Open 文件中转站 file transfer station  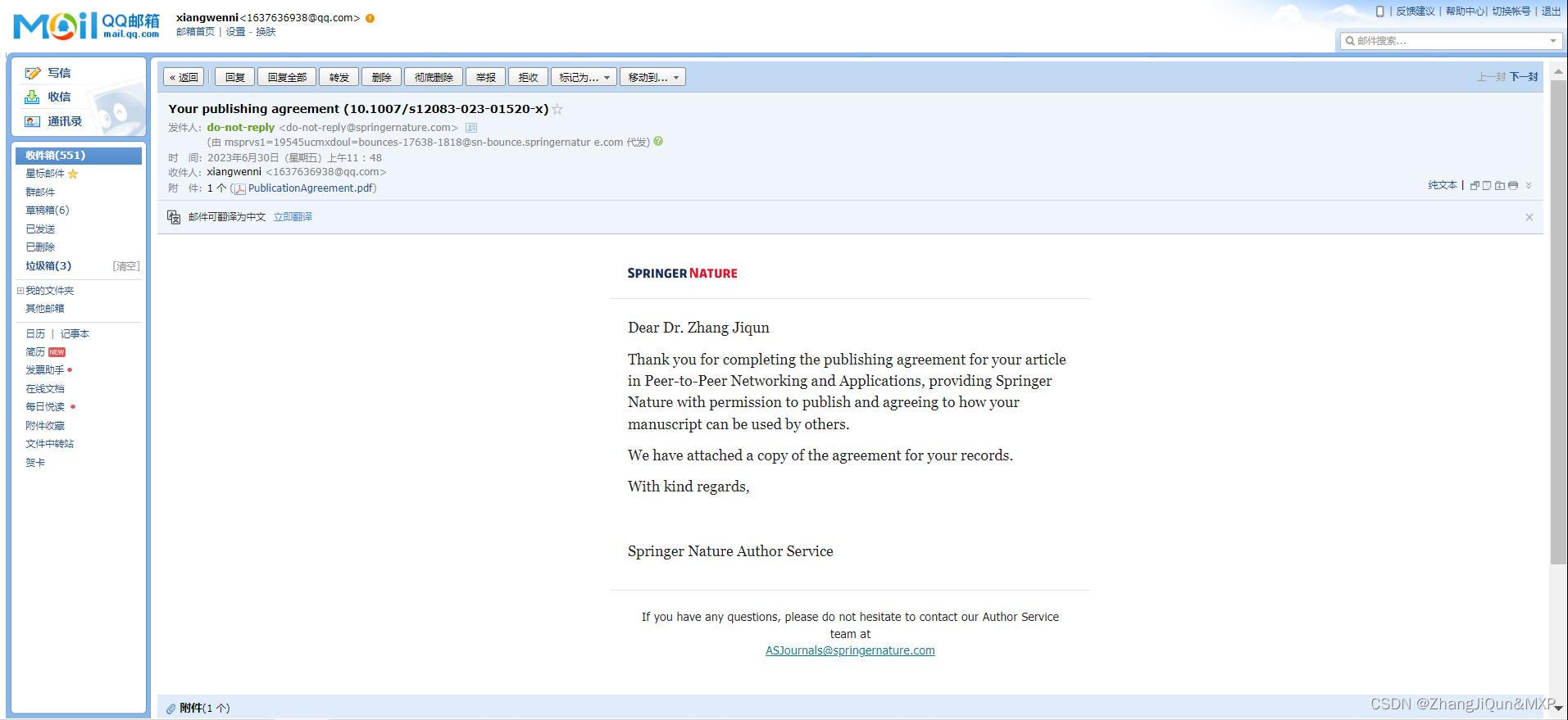49,444
